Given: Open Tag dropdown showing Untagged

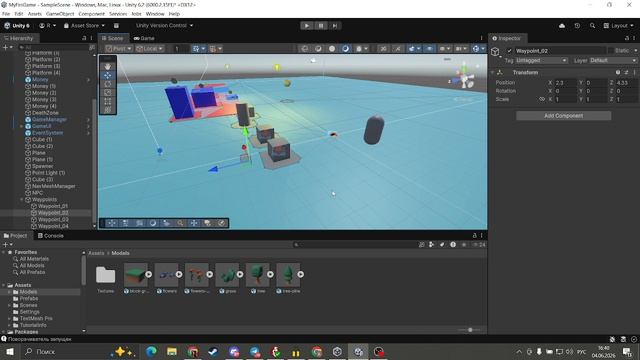Looking at the screenshot, I should pyautogui.click(x=541, y=60).
